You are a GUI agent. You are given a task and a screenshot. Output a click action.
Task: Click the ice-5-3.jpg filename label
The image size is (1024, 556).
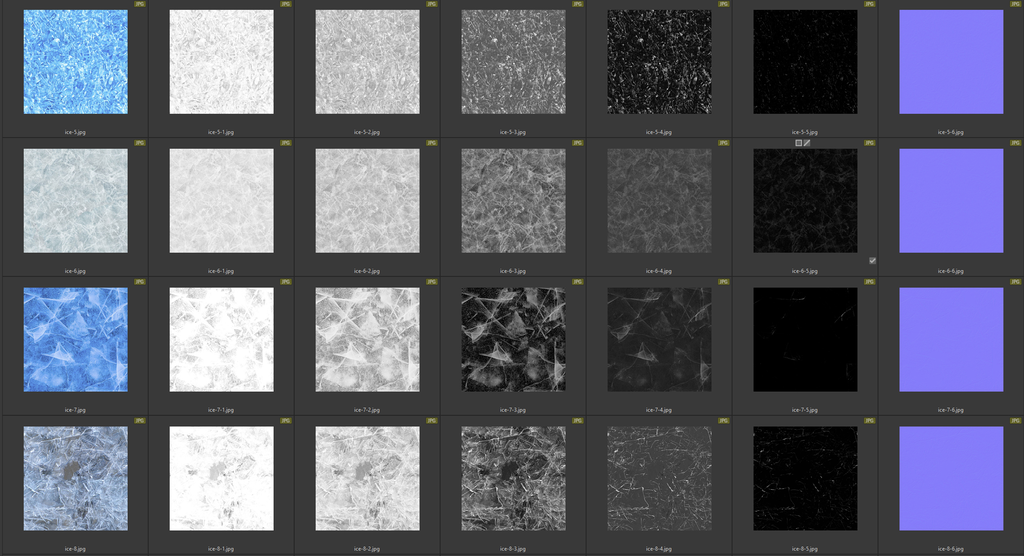513,132
